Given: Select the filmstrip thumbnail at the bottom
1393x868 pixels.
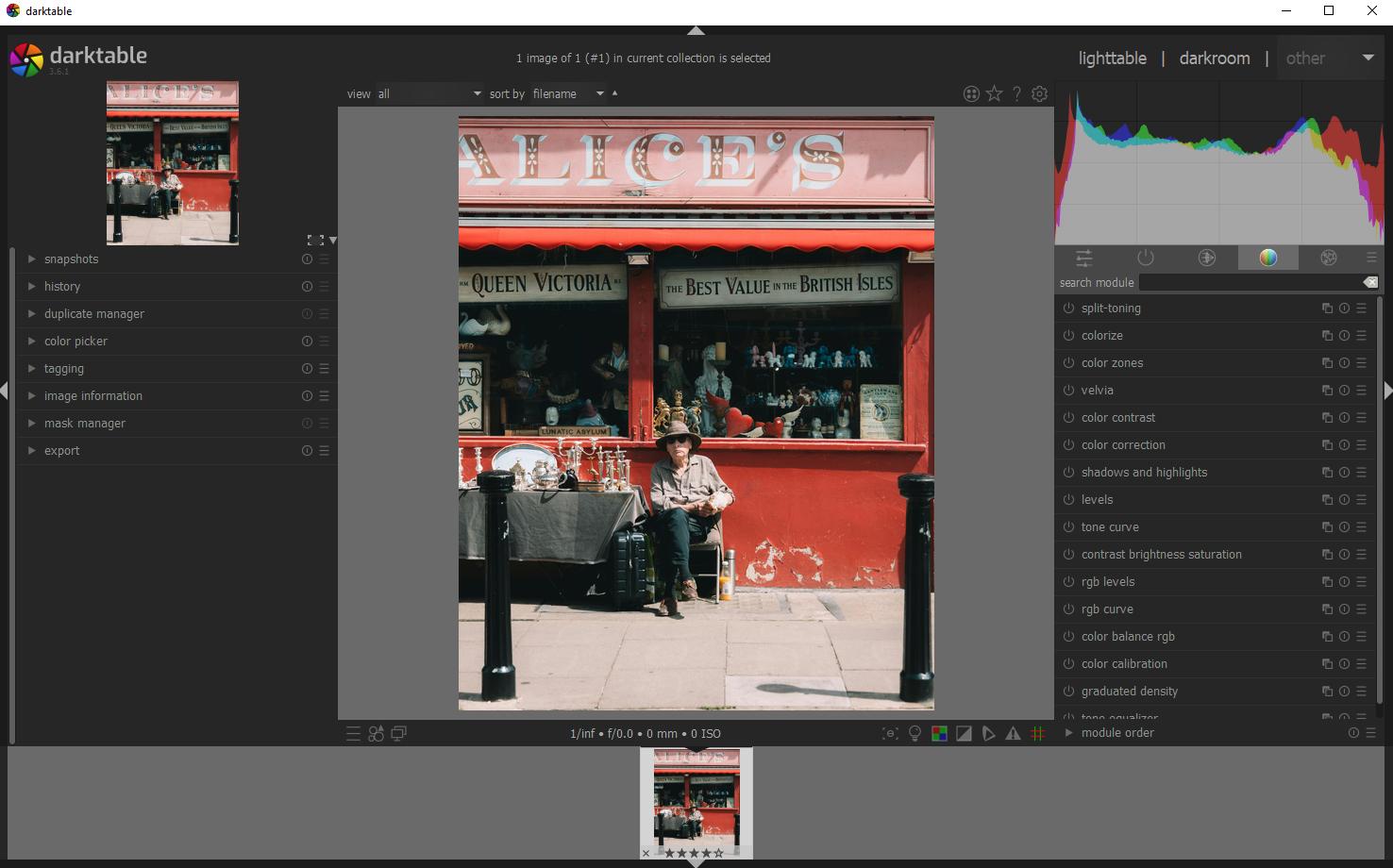Looking at the screenshot, I should click(x=696, y=802).
